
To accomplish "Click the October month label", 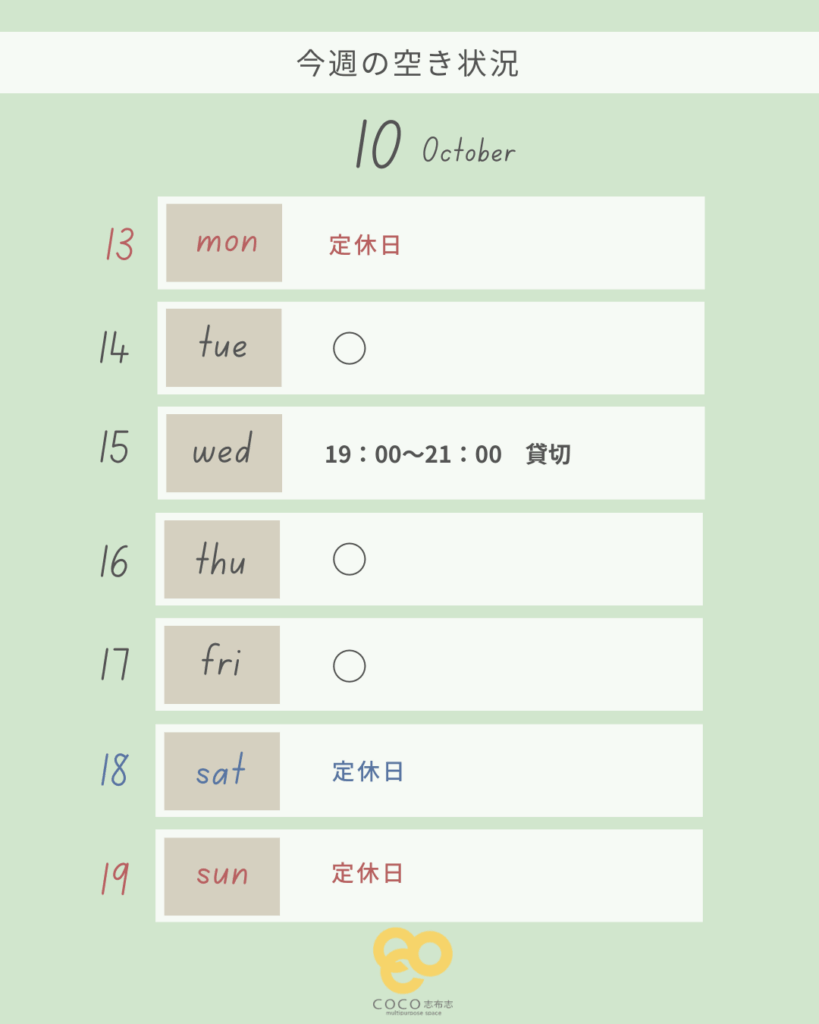I will 468,152.
